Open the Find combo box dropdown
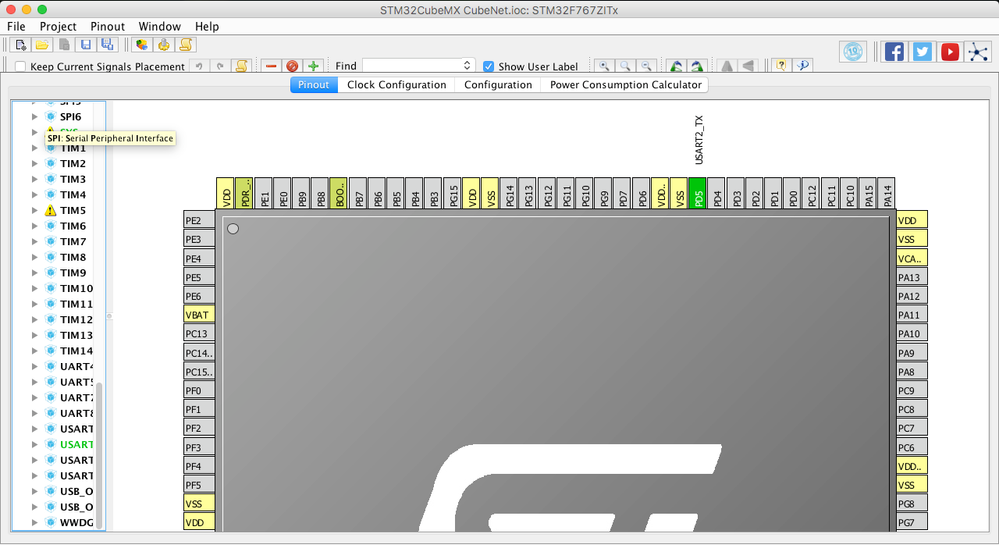 pyautogui.click(x=467, y=66)
